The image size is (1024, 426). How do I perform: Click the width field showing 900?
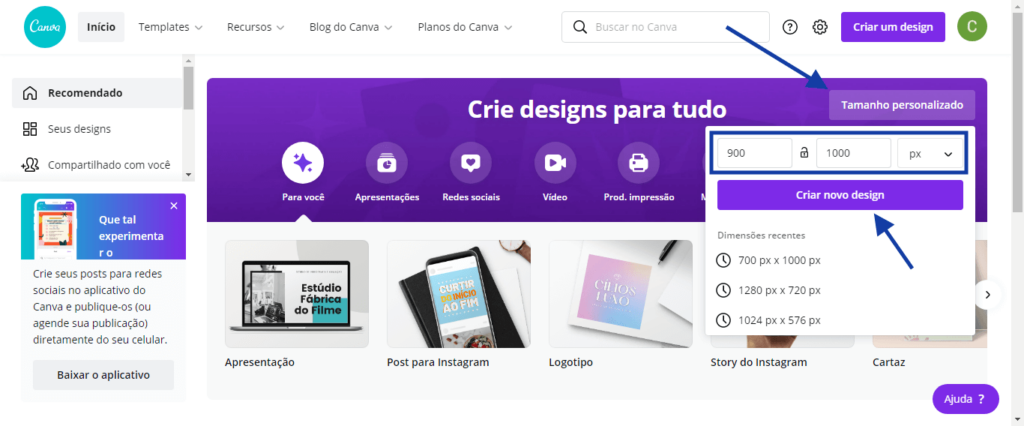(755, 154)
